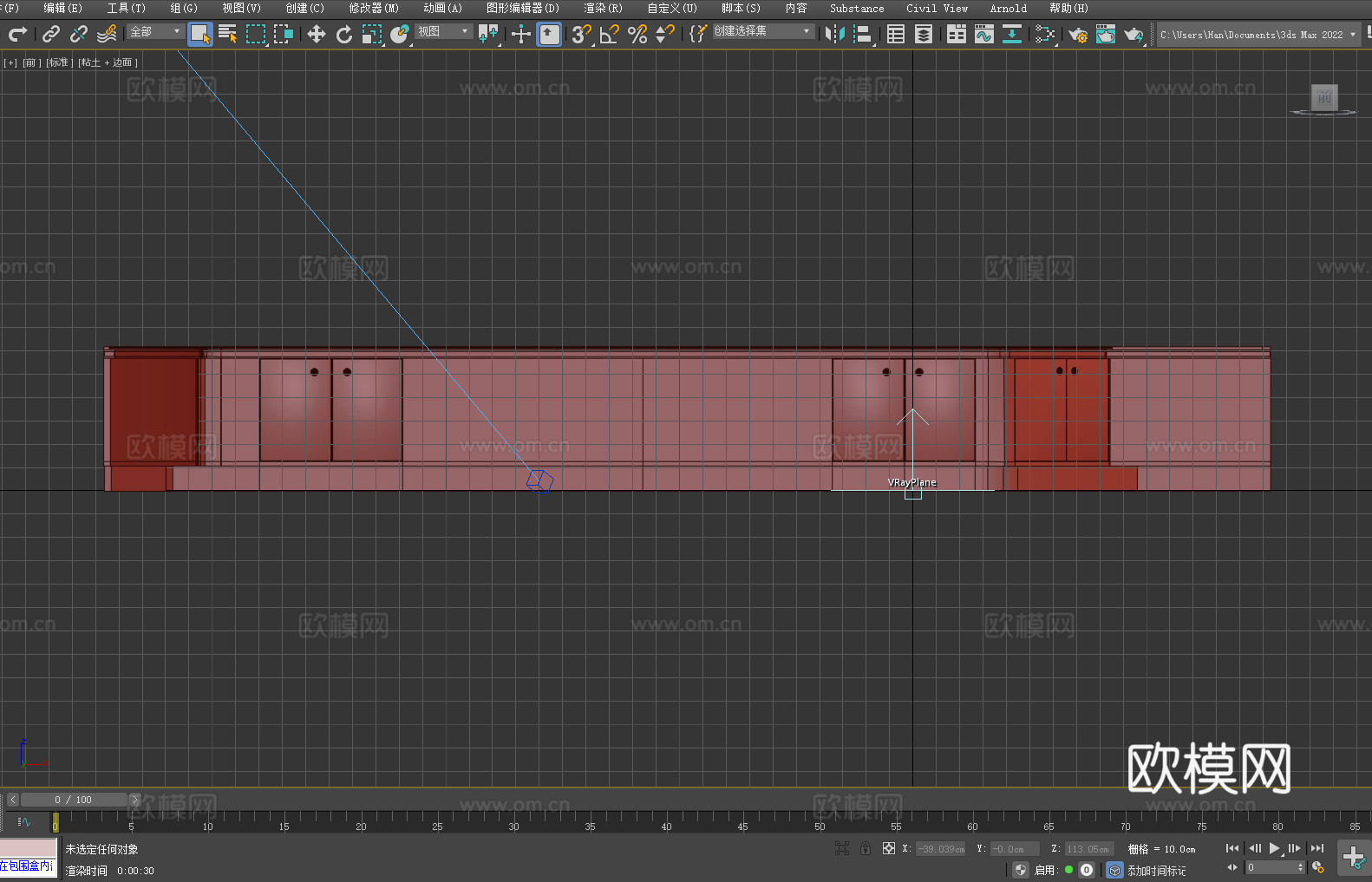The width and height of the screenshot is (1372, 882).
Task: Toggle the 3D Snaps button
Action: pyautogui.click(x=581, y=34)
